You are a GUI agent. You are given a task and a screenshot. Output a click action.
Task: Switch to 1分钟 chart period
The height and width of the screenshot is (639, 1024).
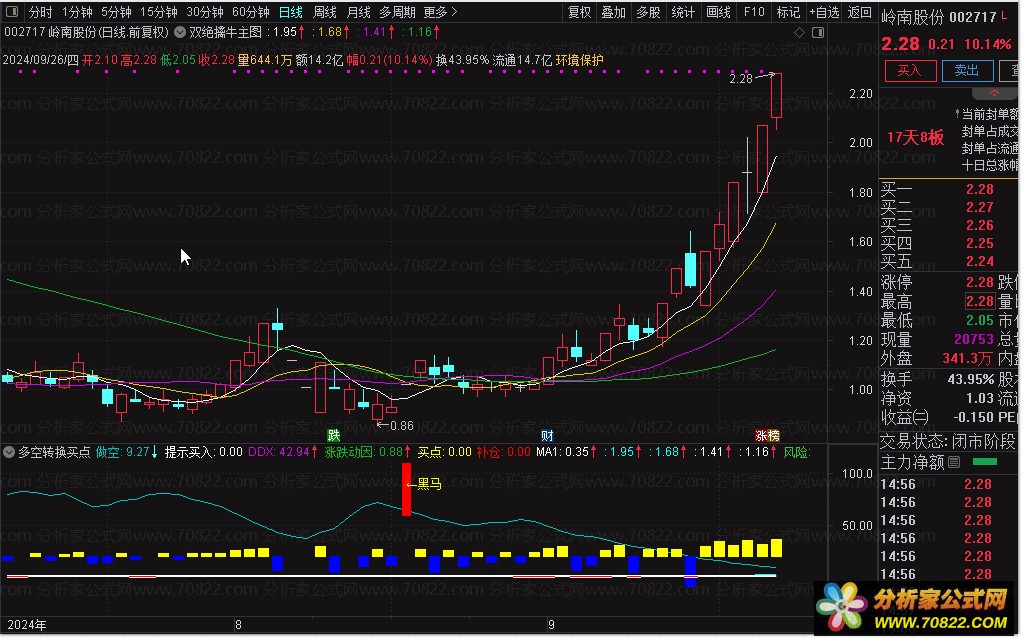coord(77,12)
